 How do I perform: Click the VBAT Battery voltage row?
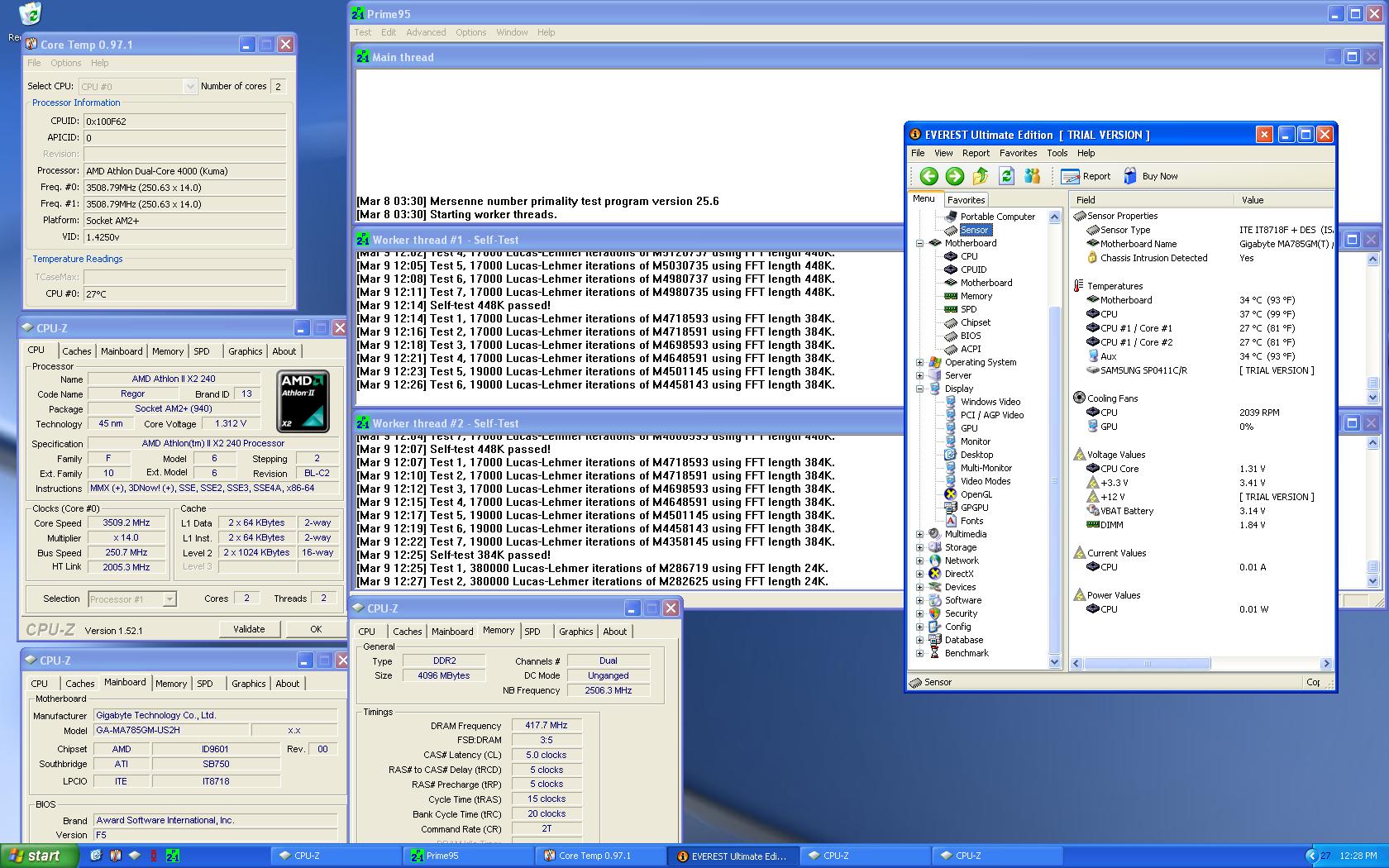[x=1203, y=511]
